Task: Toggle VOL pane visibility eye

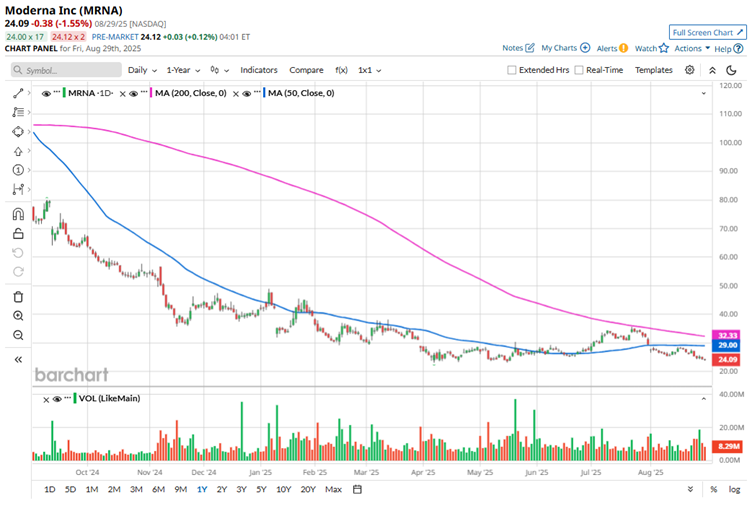Action: click(57, 399)
